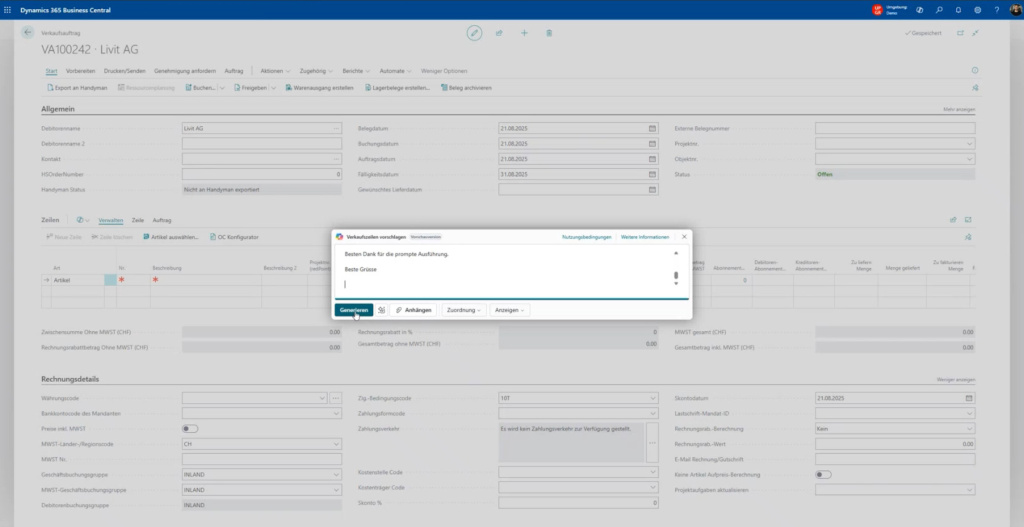Click the Anhängen attachment button

(411, 310)
